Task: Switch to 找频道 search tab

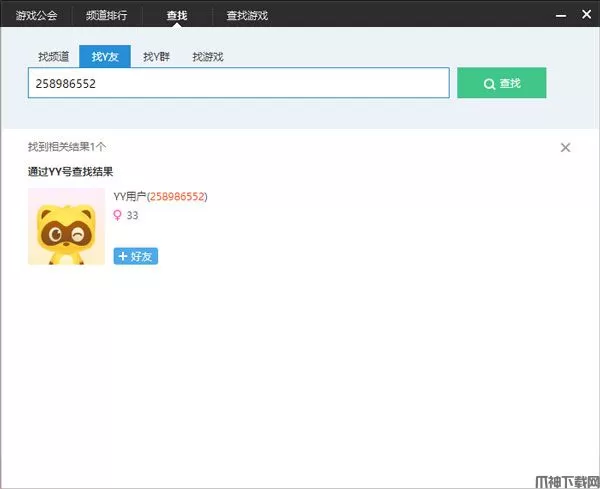Action: coord(54,57)
